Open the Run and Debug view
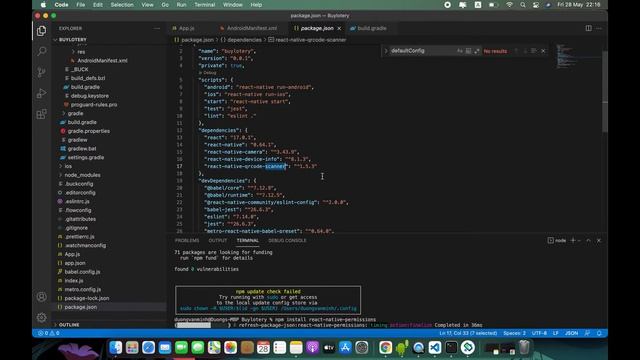The image size is (640, 360). 41,93
